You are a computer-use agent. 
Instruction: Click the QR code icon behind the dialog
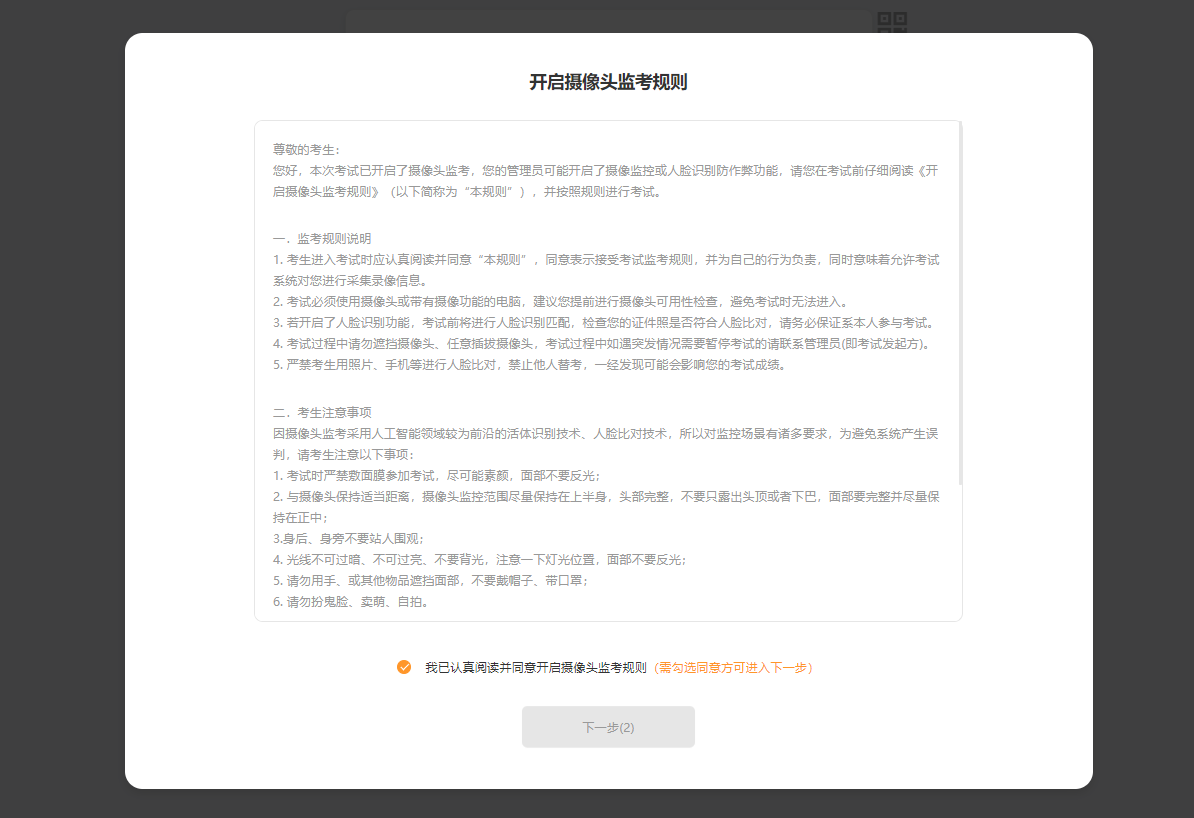891,22
